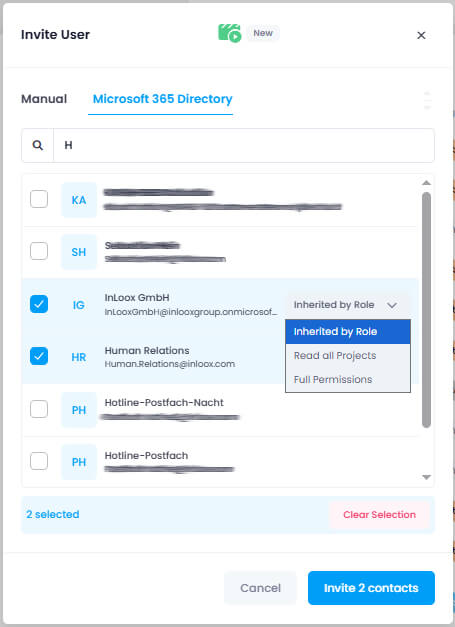Click Clear Selection
The image size is (455, 627).
pos(379,515)
